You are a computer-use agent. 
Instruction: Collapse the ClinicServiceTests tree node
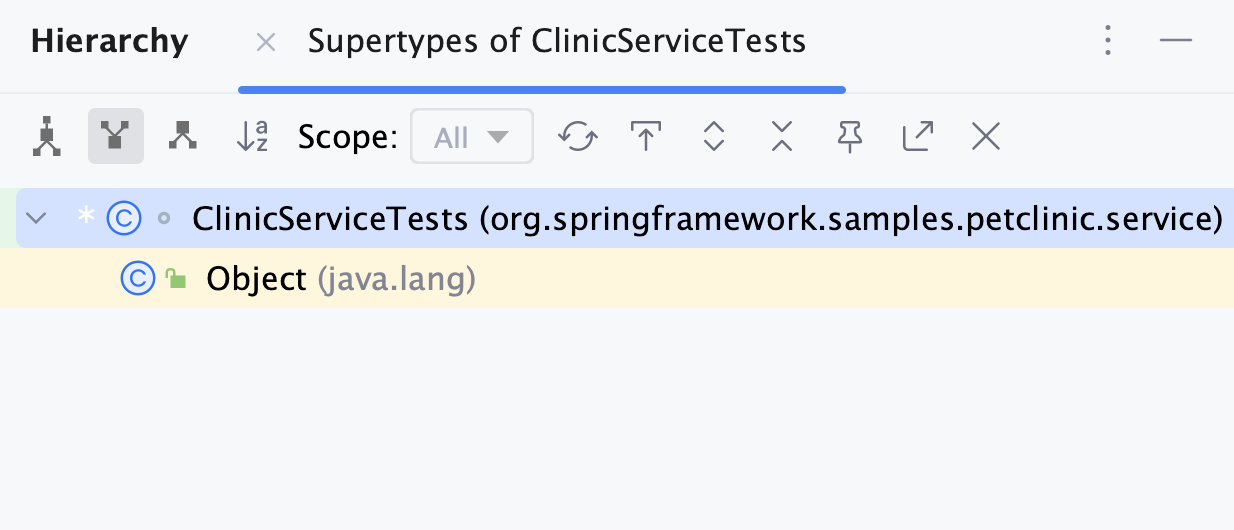pos(36,218)
